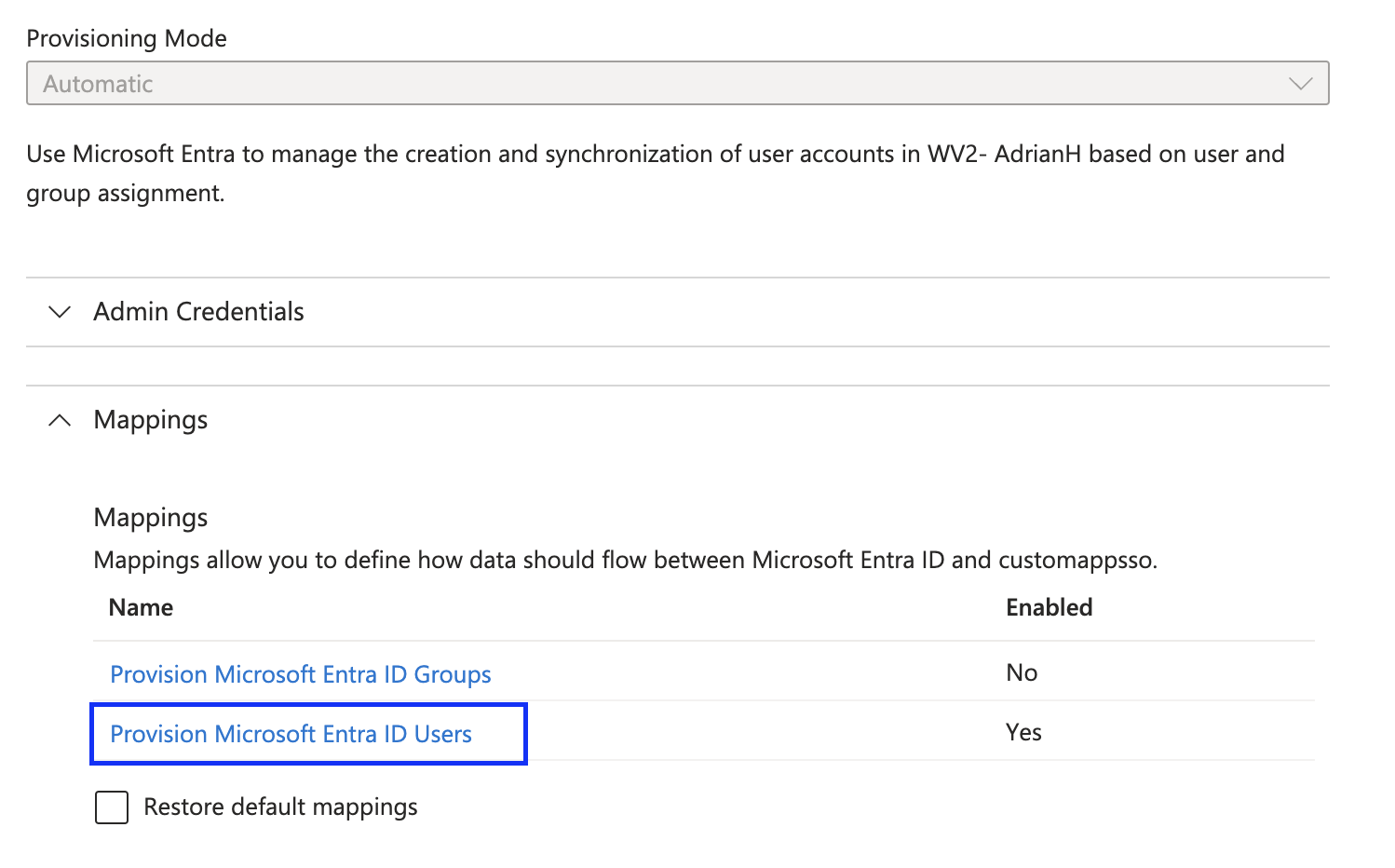
Task: Select the 'Yes' enabled value for Users
Action: (1023, 732)
